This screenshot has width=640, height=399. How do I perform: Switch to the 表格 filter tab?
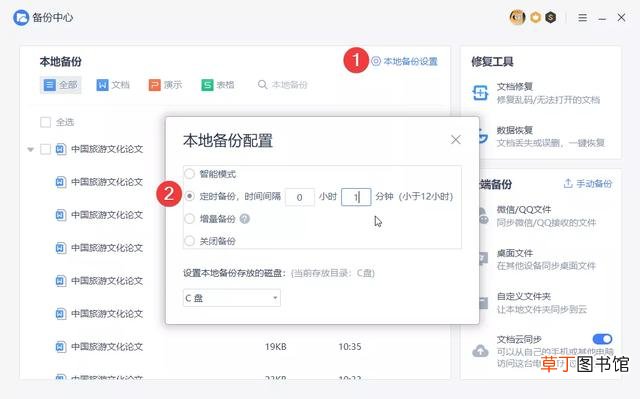coord(218,85)
